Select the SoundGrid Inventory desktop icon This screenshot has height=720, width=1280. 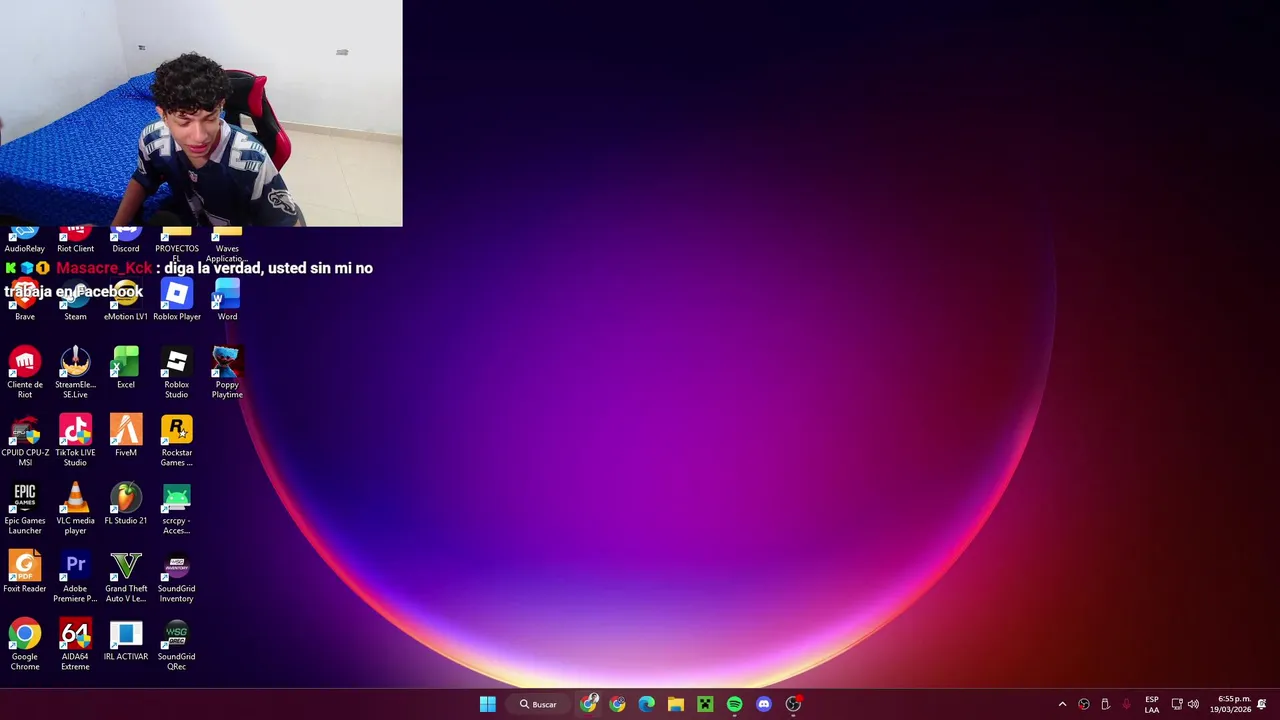point(176,577)
